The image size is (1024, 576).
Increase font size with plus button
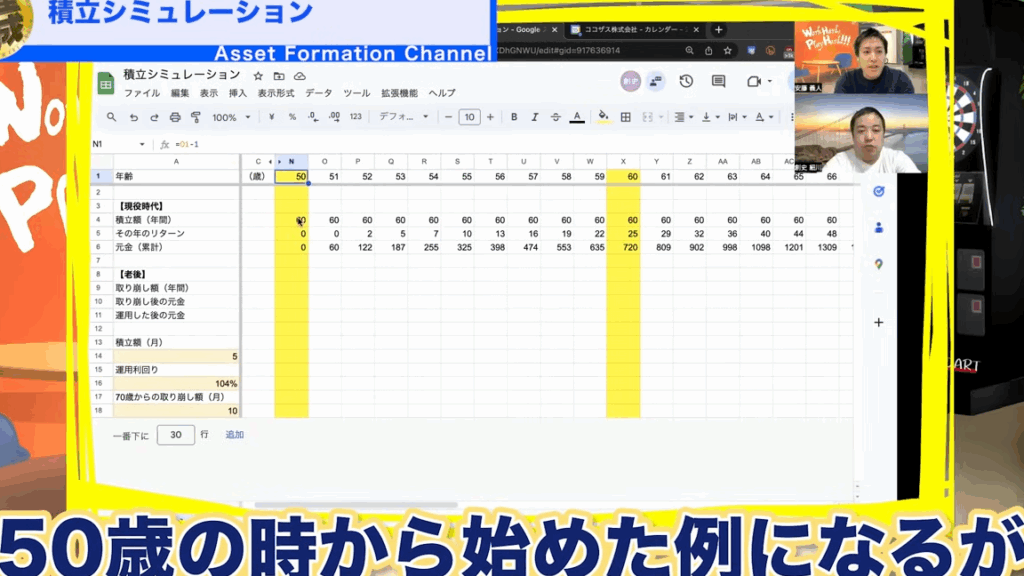[490, 117]
